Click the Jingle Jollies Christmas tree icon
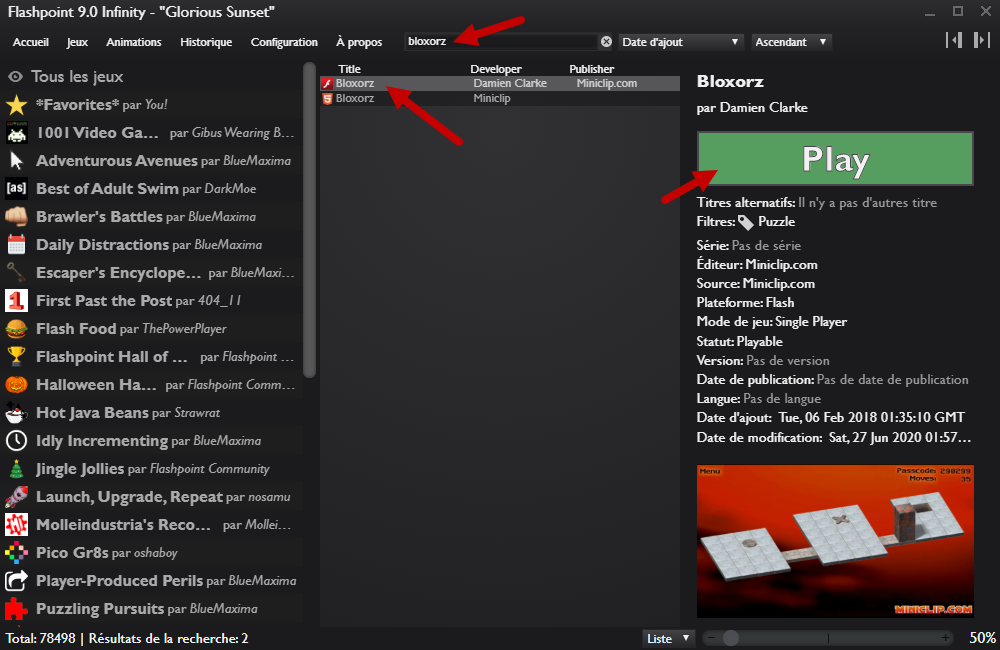The height and width of the screenshot is (650, 1000). point(17,469)
